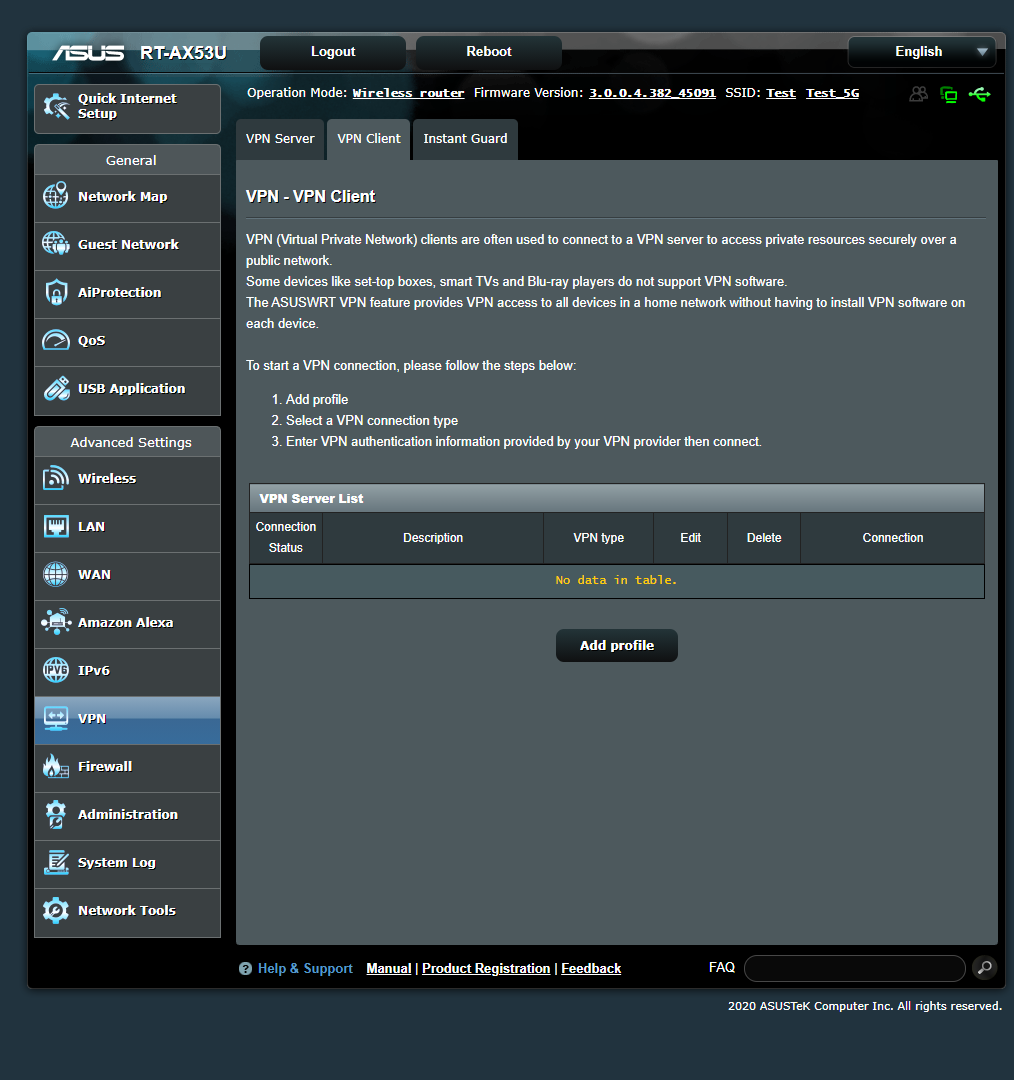Open the Guest Network settings
Image resolution: width=1014 pixels, height=1080 pixels.
pyautogui.click(x=127, y=244)
